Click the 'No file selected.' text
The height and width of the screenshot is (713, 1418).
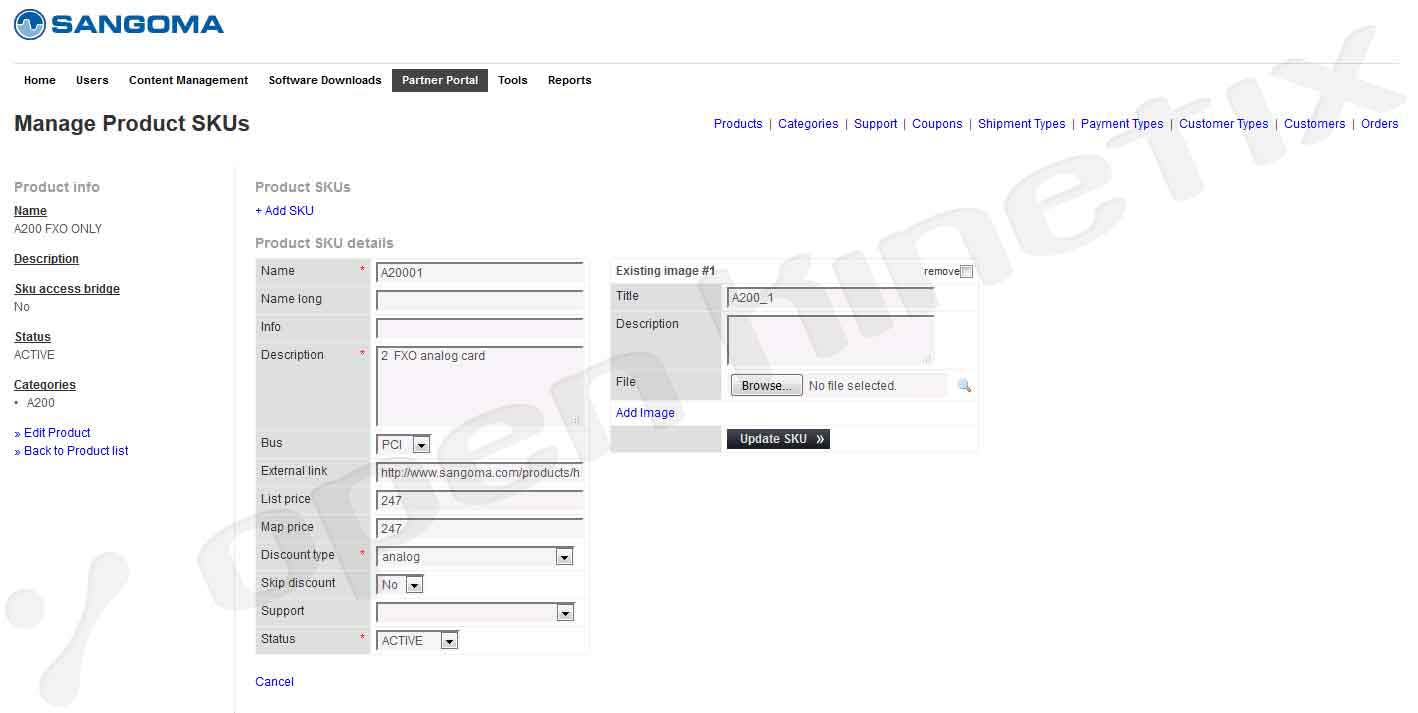(x=853, y=386)
